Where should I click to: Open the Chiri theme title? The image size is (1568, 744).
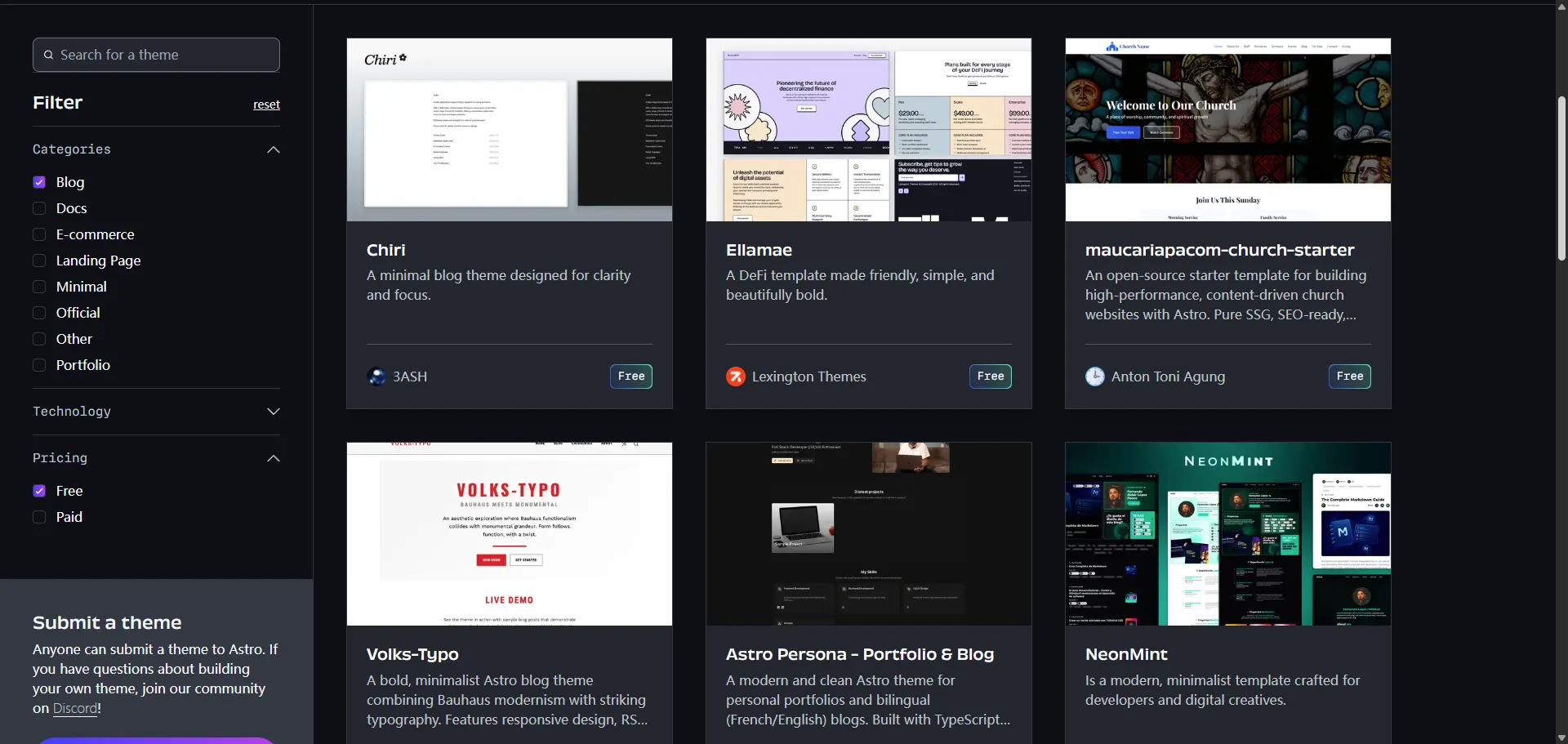[x=386, y=250]
